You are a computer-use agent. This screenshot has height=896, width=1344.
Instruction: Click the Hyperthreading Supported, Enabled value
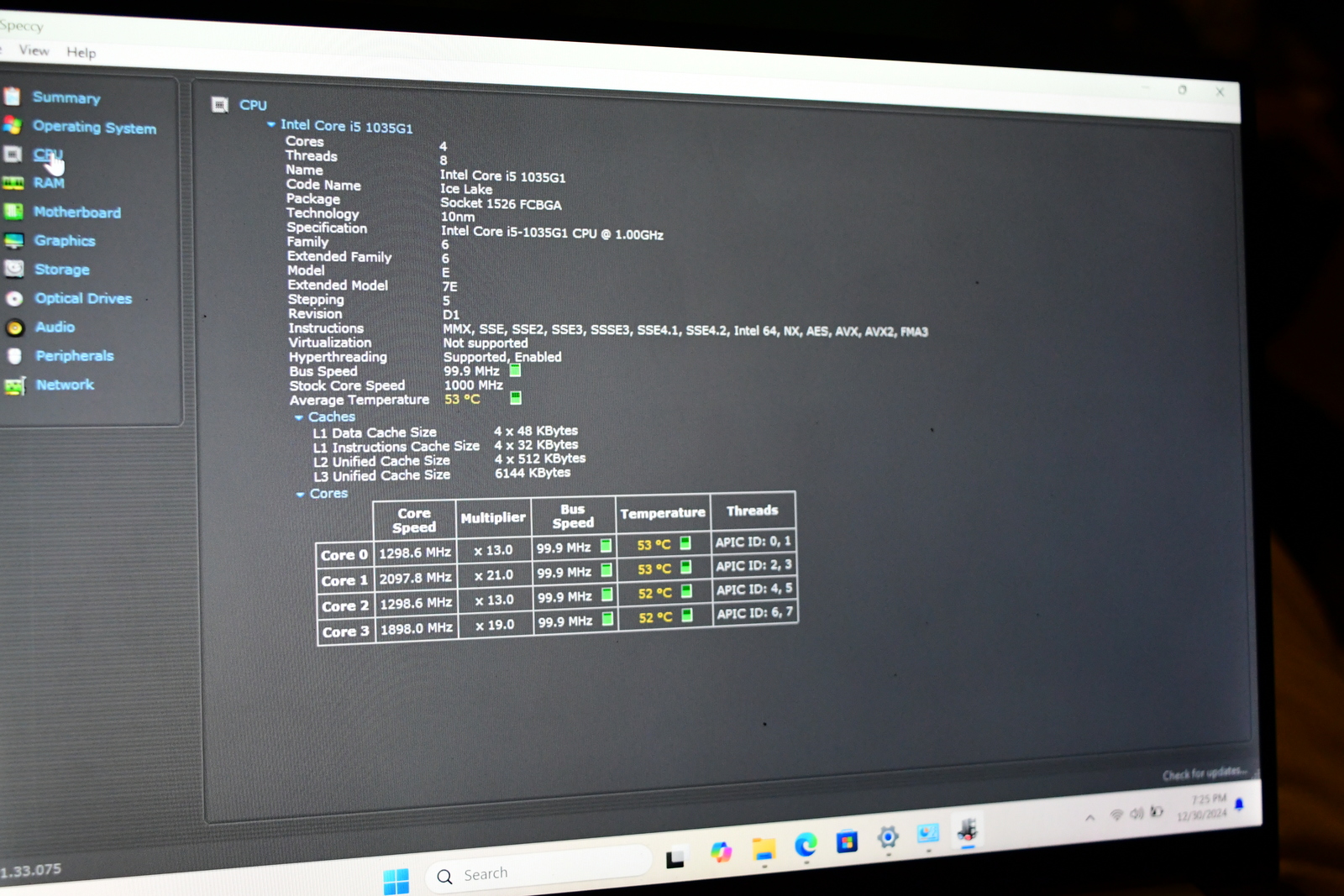(x=502, y=357)
